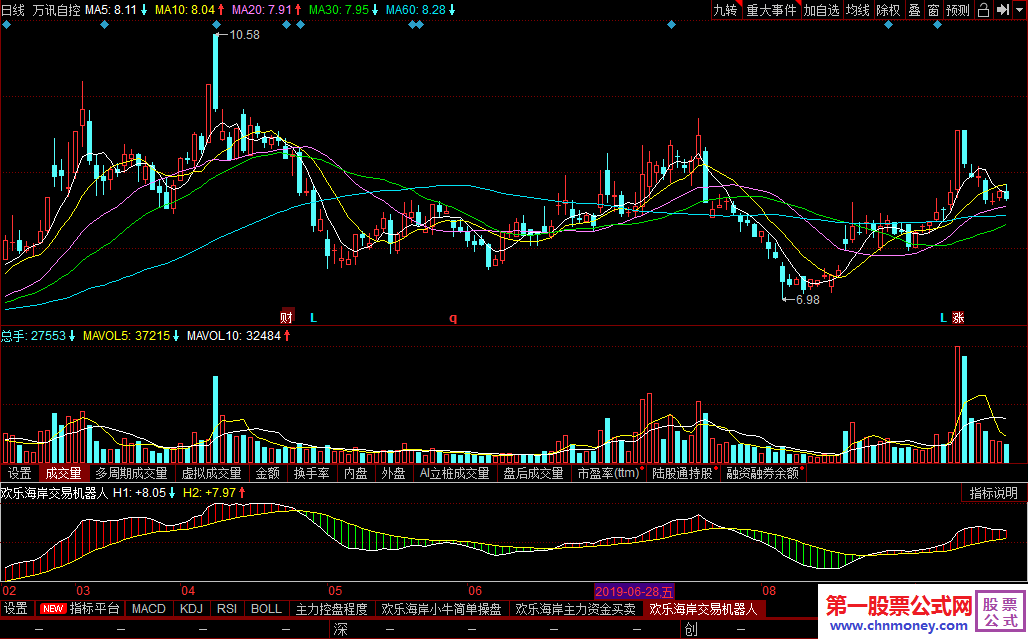Screen dimensions: 1028x639
Task: Click the 6.98 low price label
Action: [x=807, y=300]
